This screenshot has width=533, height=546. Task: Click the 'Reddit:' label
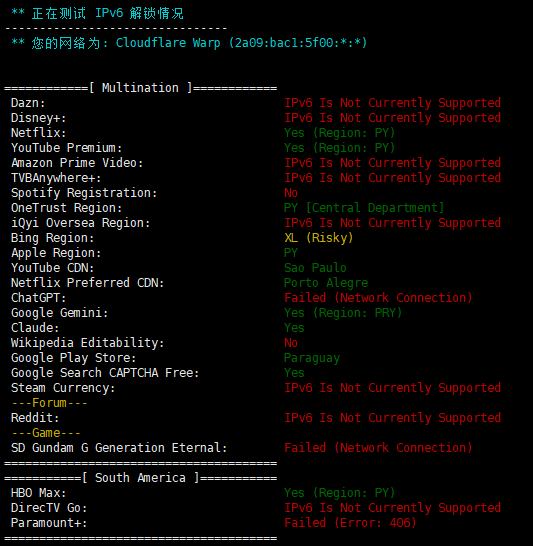point(35,418)
